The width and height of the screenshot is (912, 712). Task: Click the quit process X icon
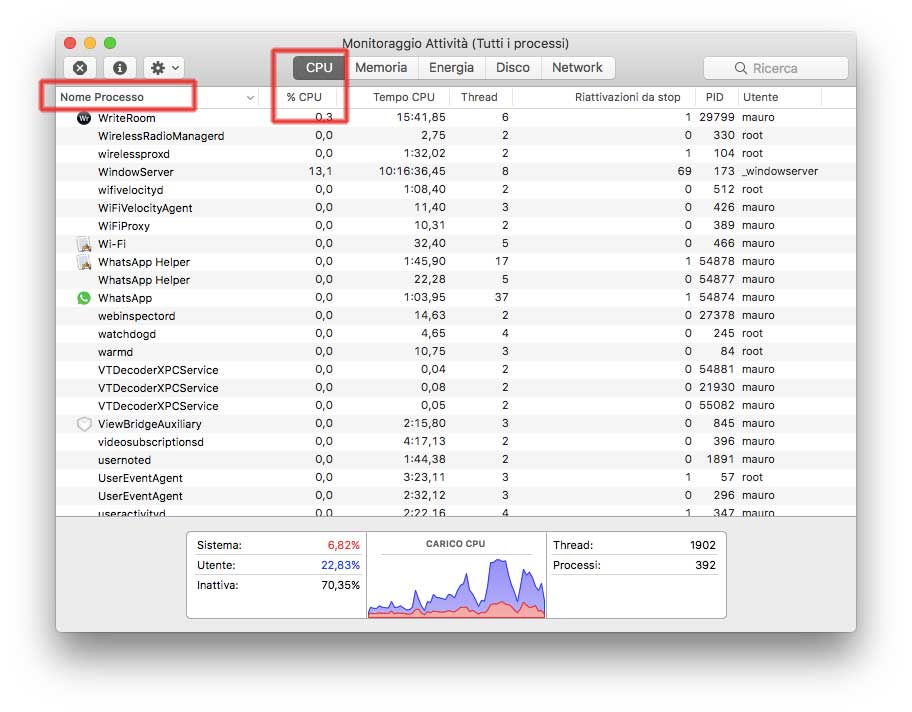tap(80, 68)
